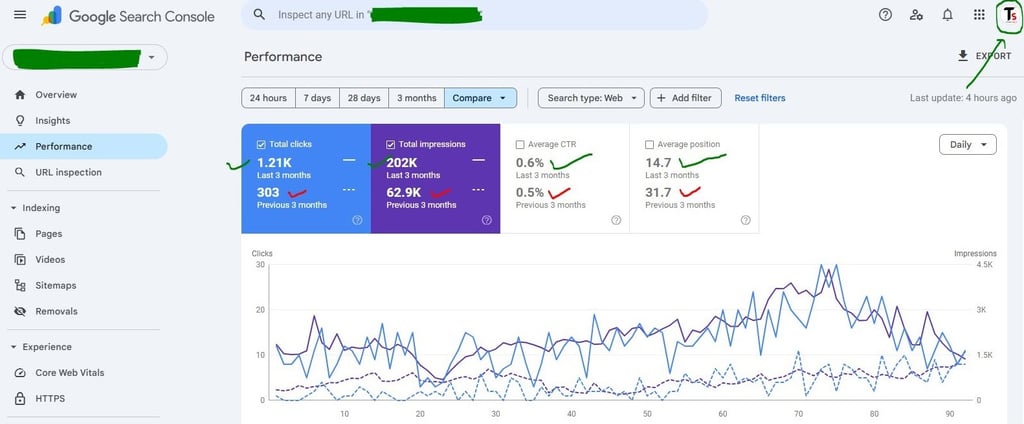Click the Export download icon

coord(963,56)
